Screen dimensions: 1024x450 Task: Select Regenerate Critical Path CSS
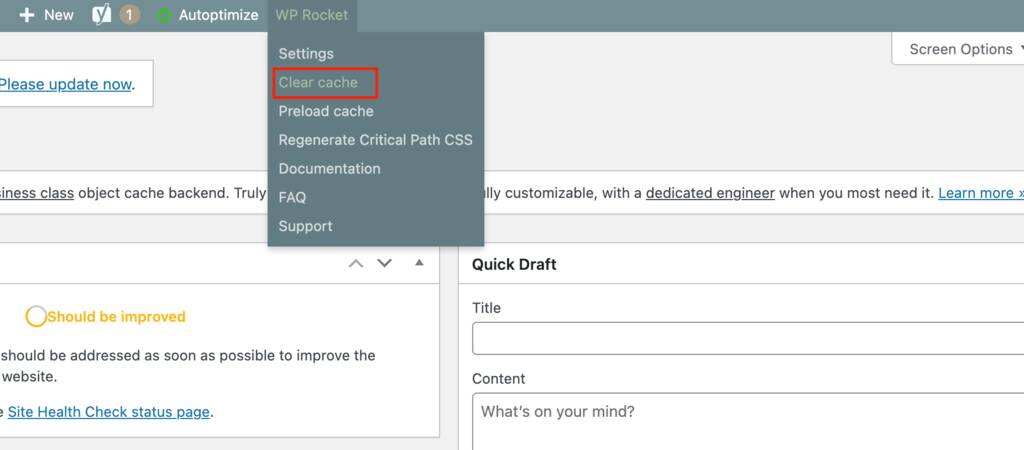pos(376,140)
